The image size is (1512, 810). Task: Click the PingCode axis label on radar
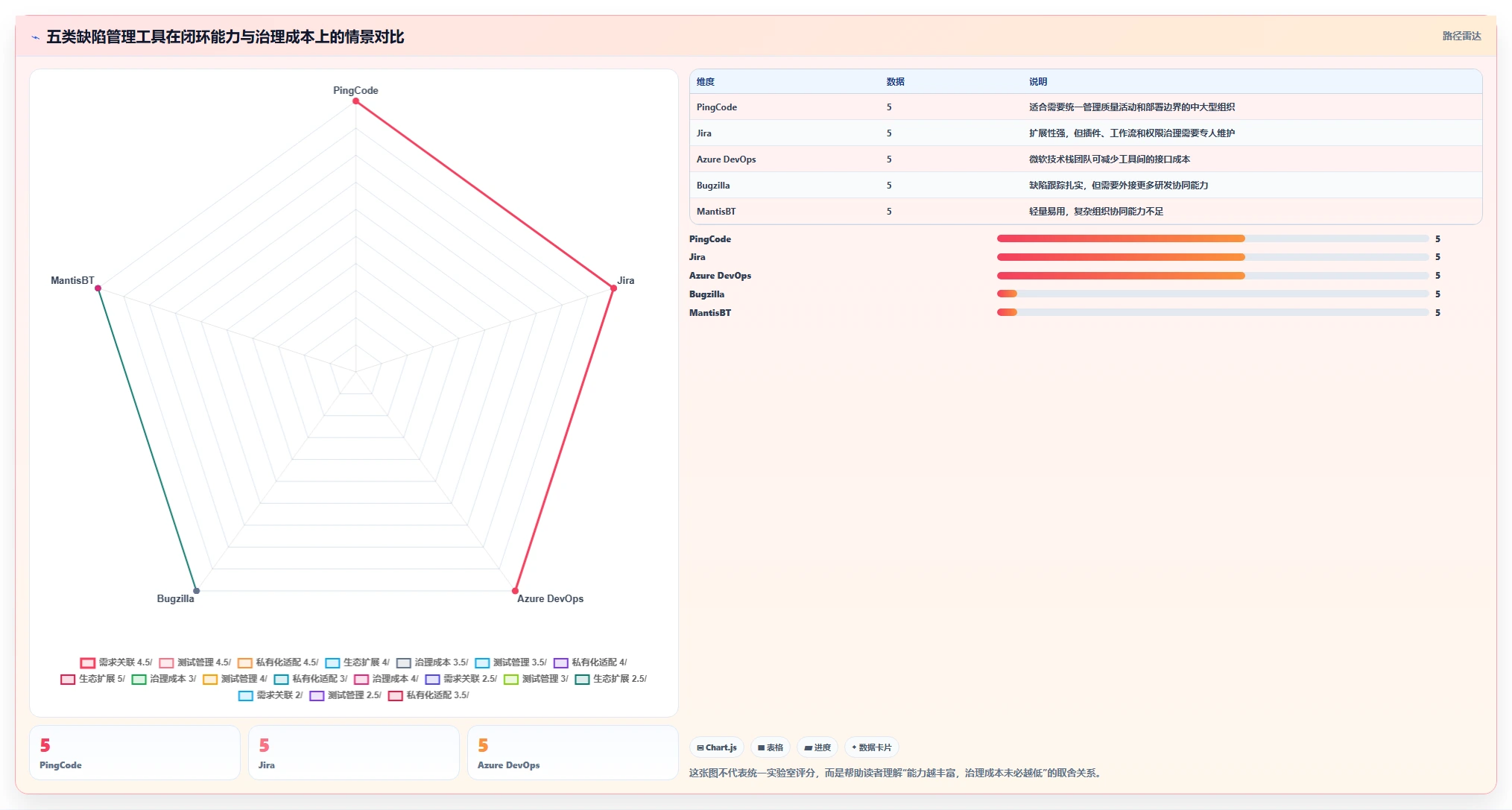point(355,90)
